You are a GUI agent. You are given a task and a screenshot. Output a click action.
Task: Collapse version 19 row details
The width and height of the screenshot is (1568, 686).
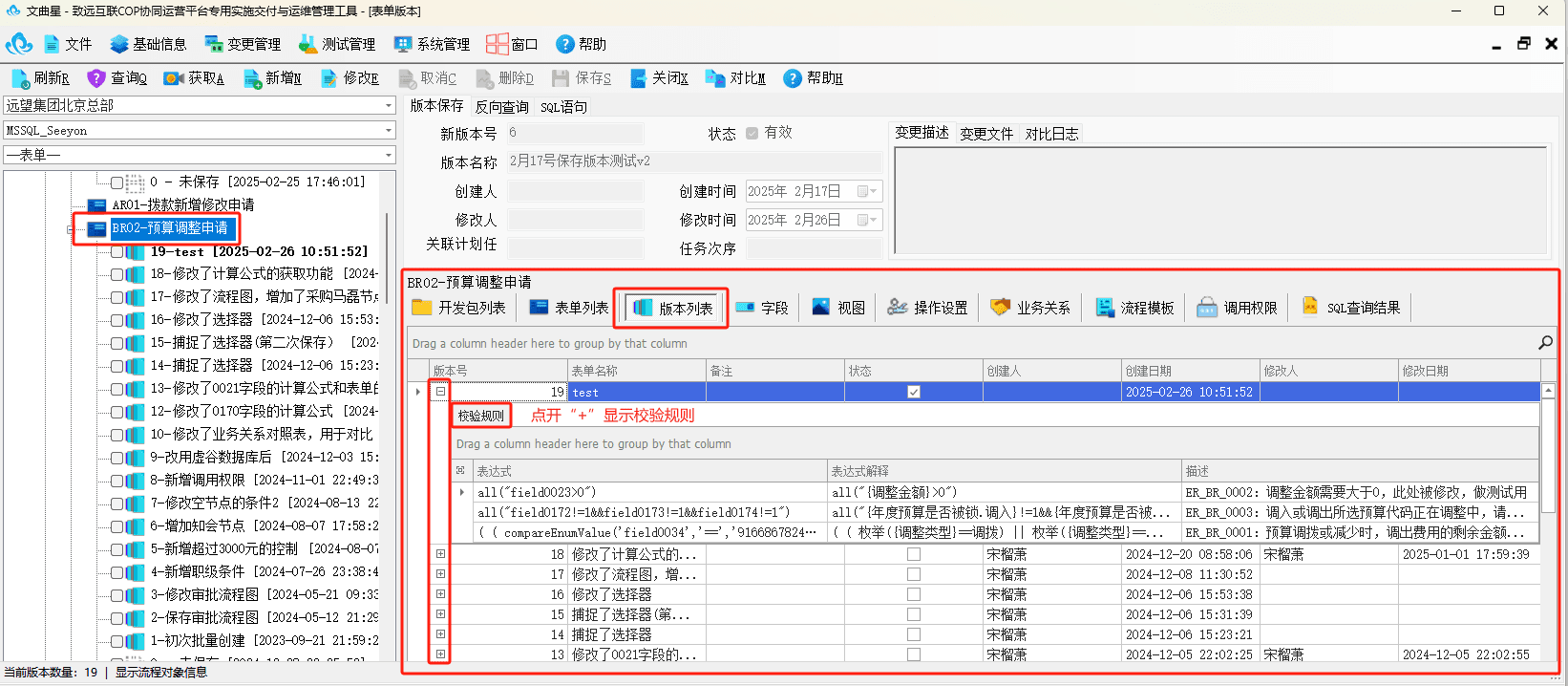pyautogui.click(x=440, y=392)
